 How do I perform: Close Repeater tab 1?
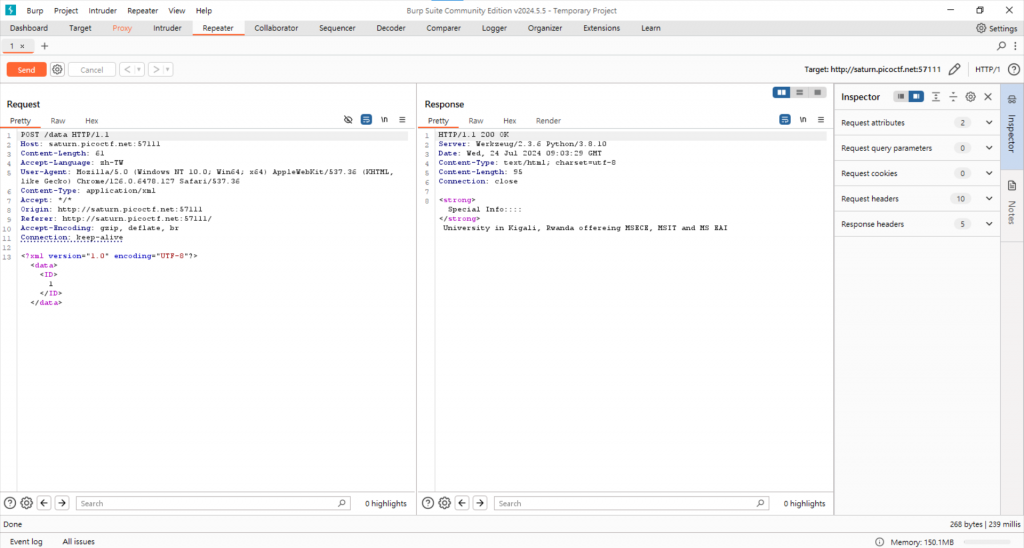click(x=22, y=46)
